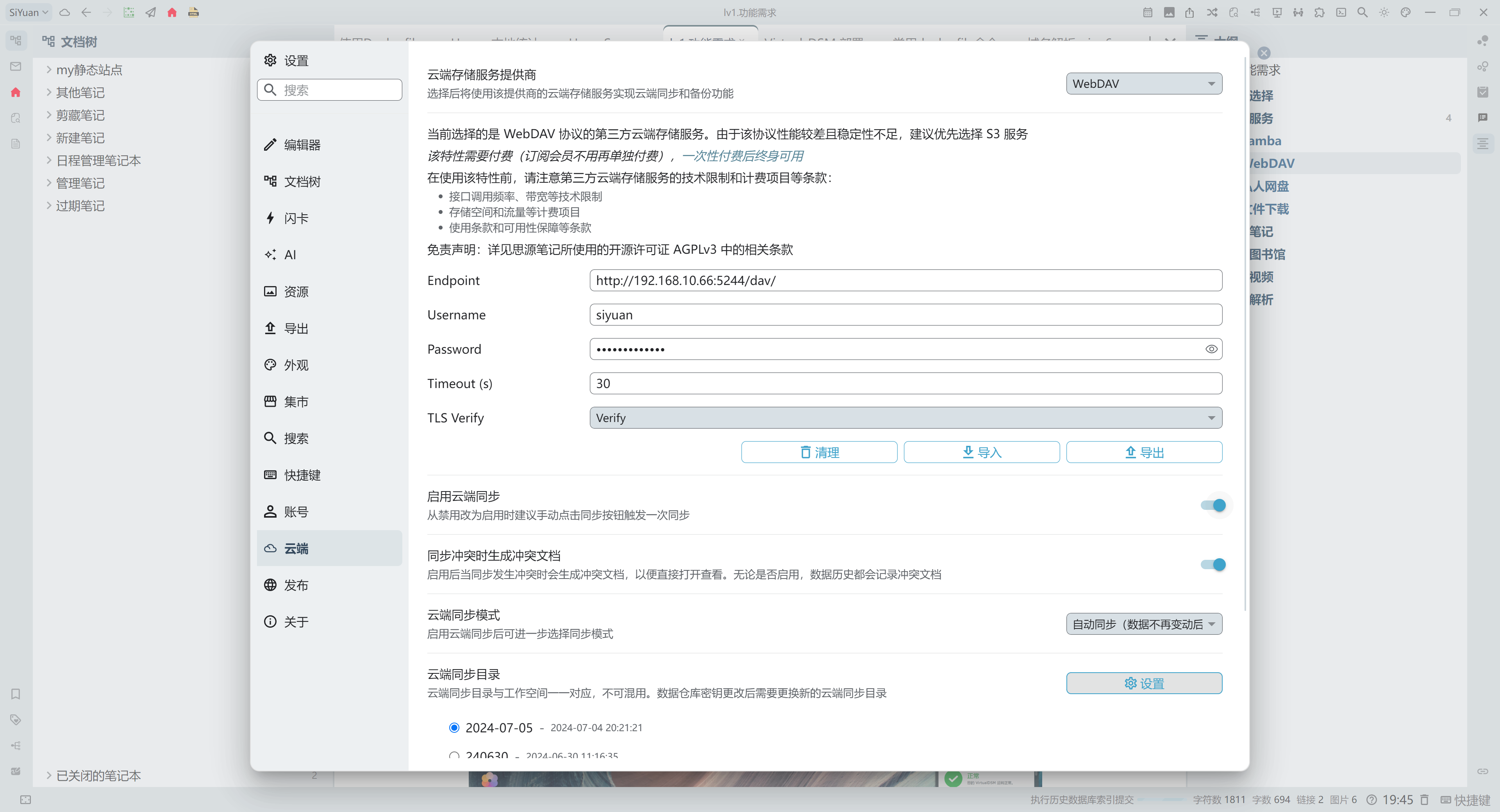
Task: Click the sun brightness icon in top toolbar
Action: click(x=1384, y=12)
